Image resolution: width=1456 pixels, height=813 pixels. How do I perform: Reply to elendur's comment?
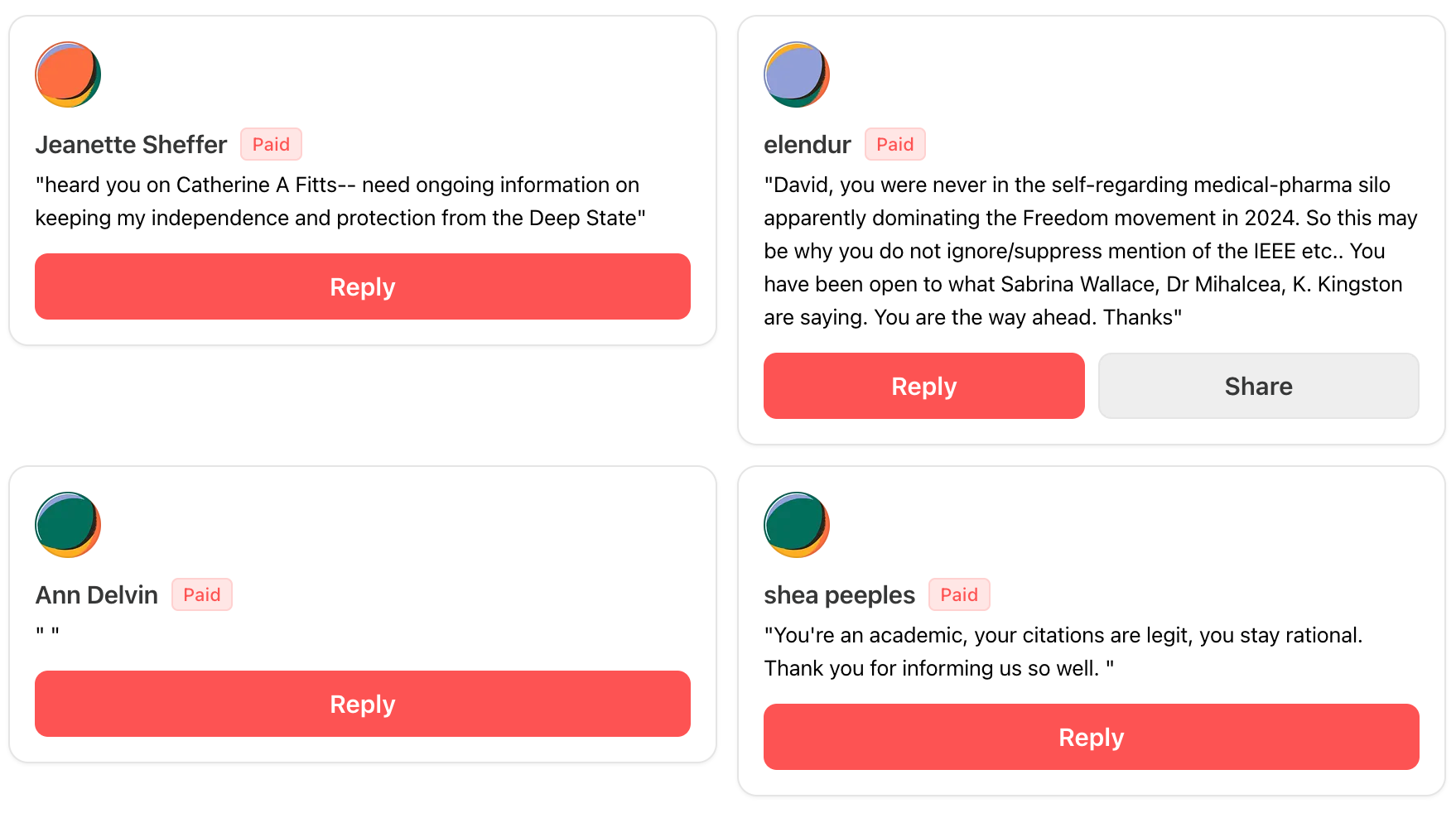pyautogui.click(x=923, y=386)
